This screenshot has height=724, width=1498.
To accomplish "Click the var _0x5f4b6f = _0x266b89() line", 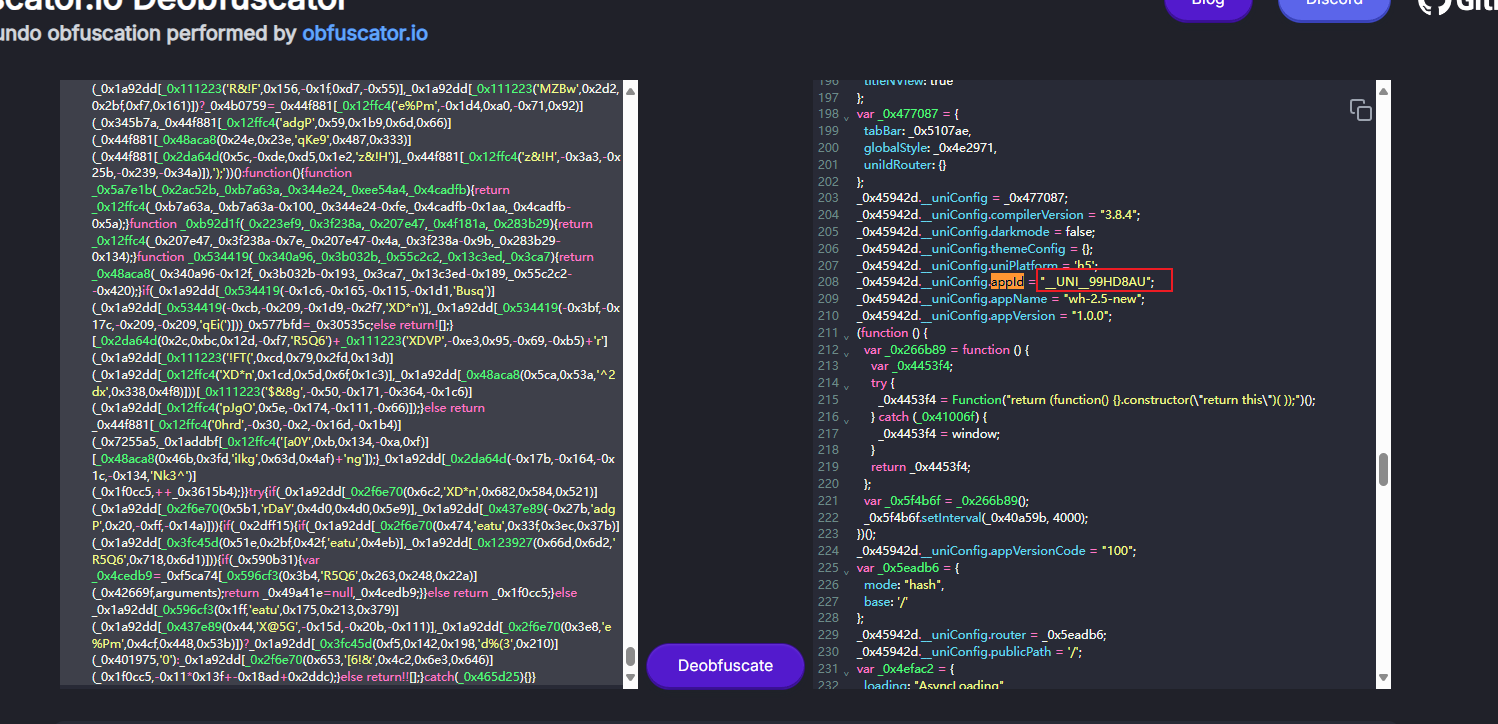I will (946, 501).
